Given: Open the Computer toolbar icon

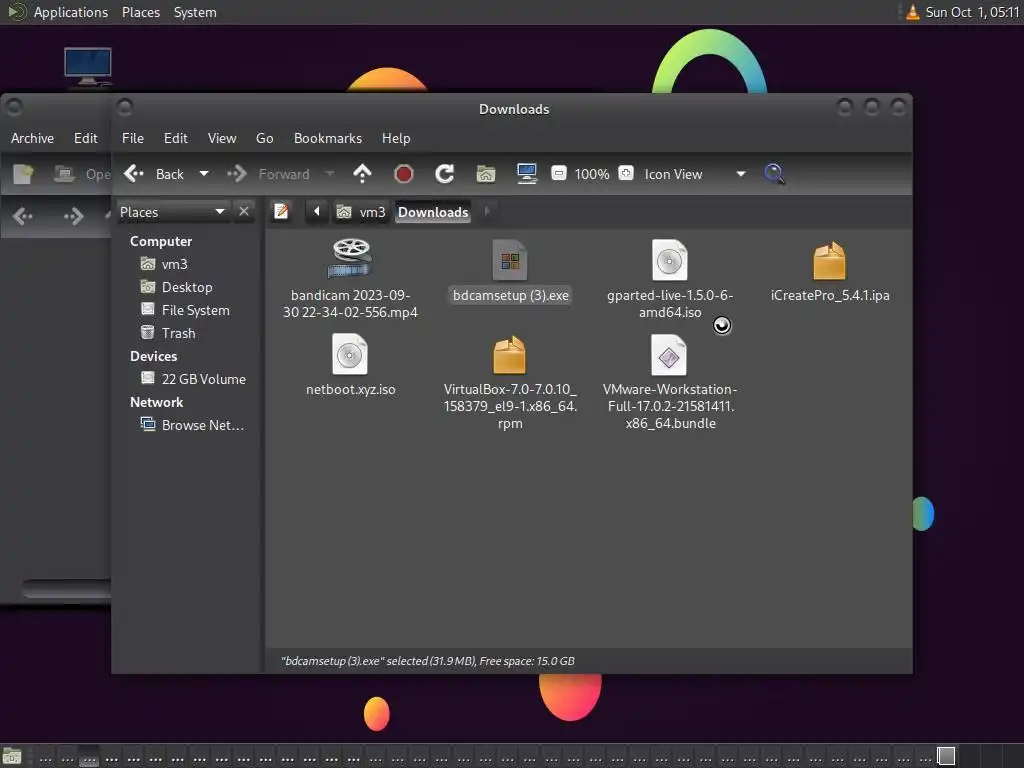Looking at the screenshot, I should [x=526, y=174].
